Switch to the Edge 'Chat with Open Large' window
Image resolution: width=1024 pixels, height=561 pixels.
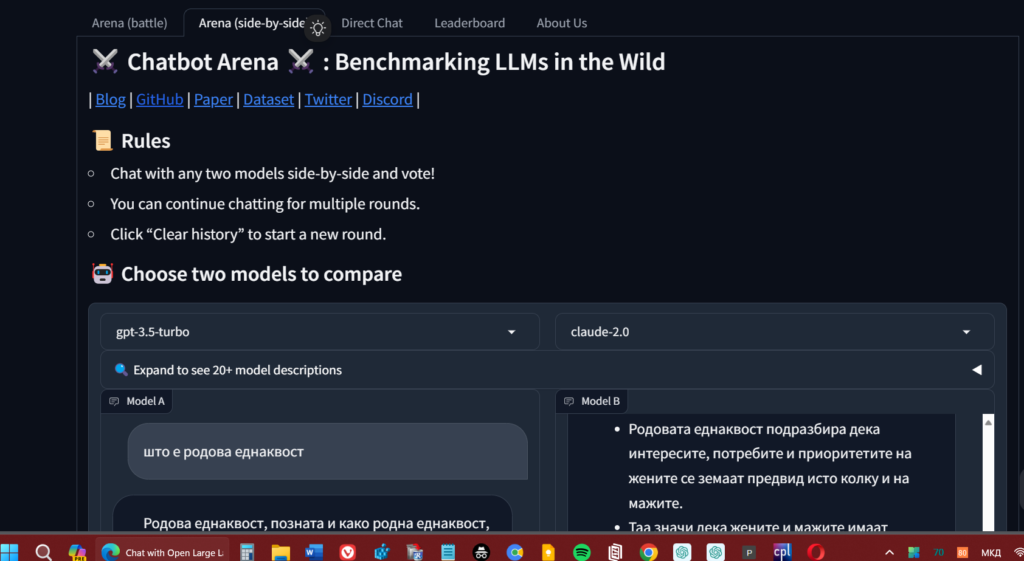(x=163, y=553)
